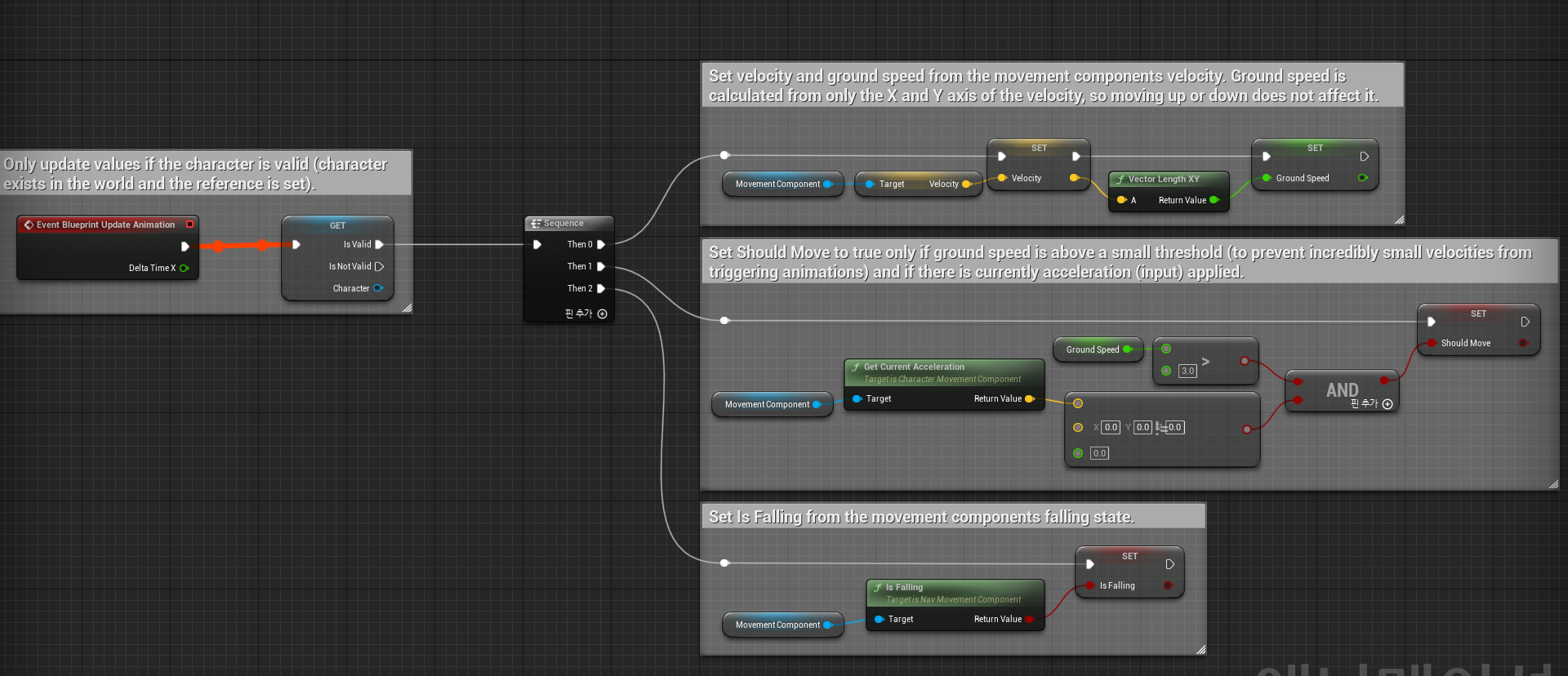
Task: Click the Velocity input pin on the SET node
Action: point(1002,178)
